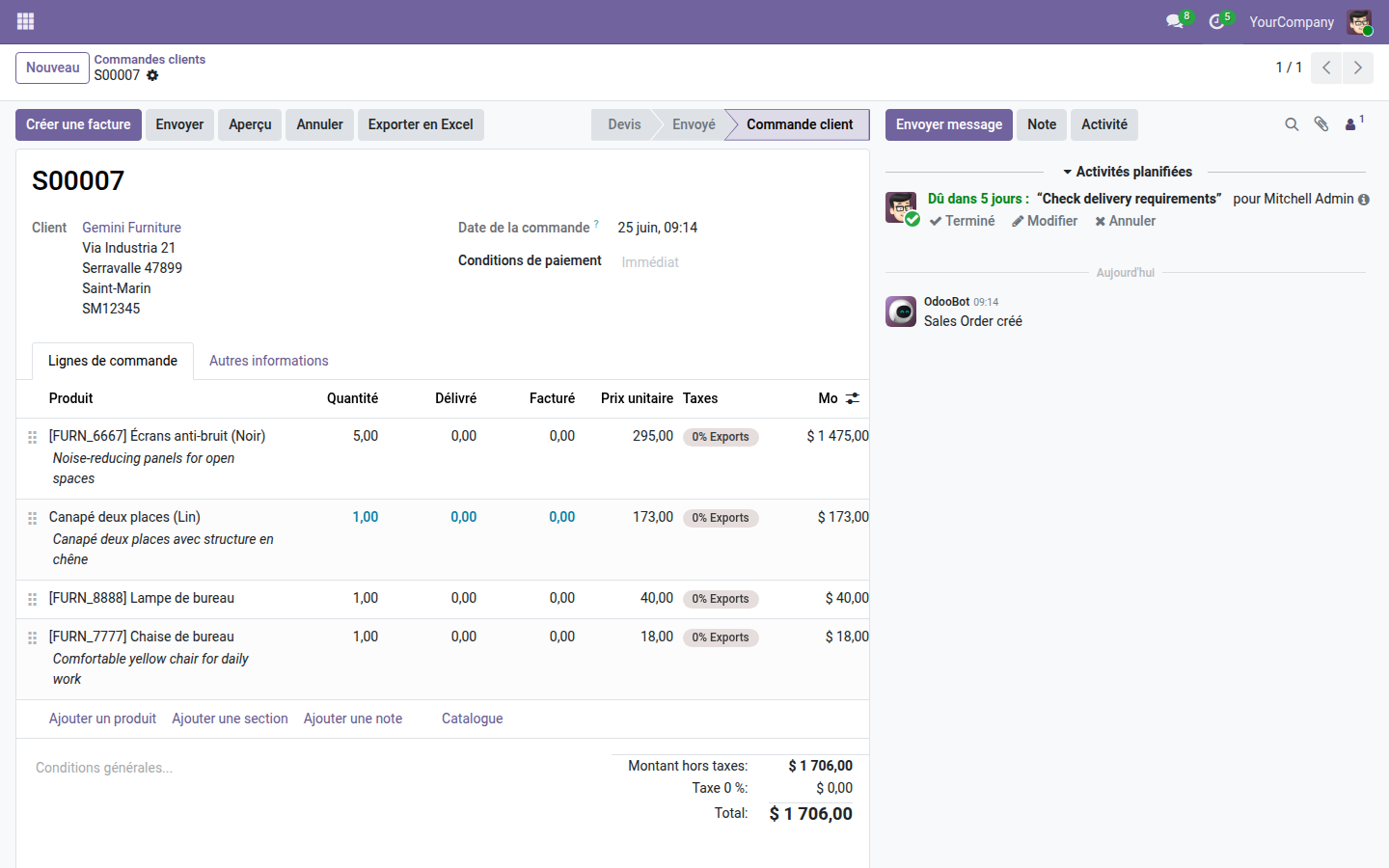This screenshot has width=1389, height=868.
Task: Open Commandes clients breadcrumb
Action: pyautogui.click(x=150, y=60)
